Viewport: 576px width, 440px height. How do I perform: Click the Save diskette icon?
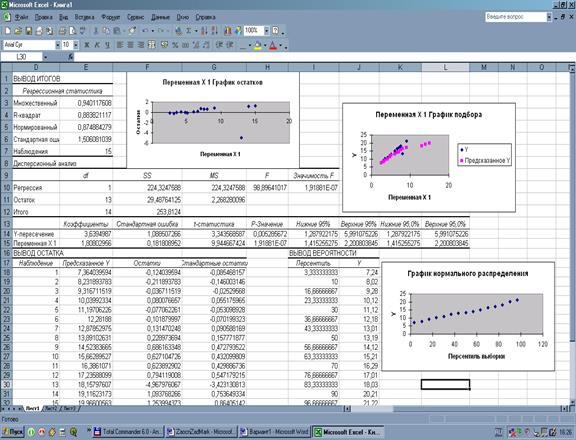[28, 31]
